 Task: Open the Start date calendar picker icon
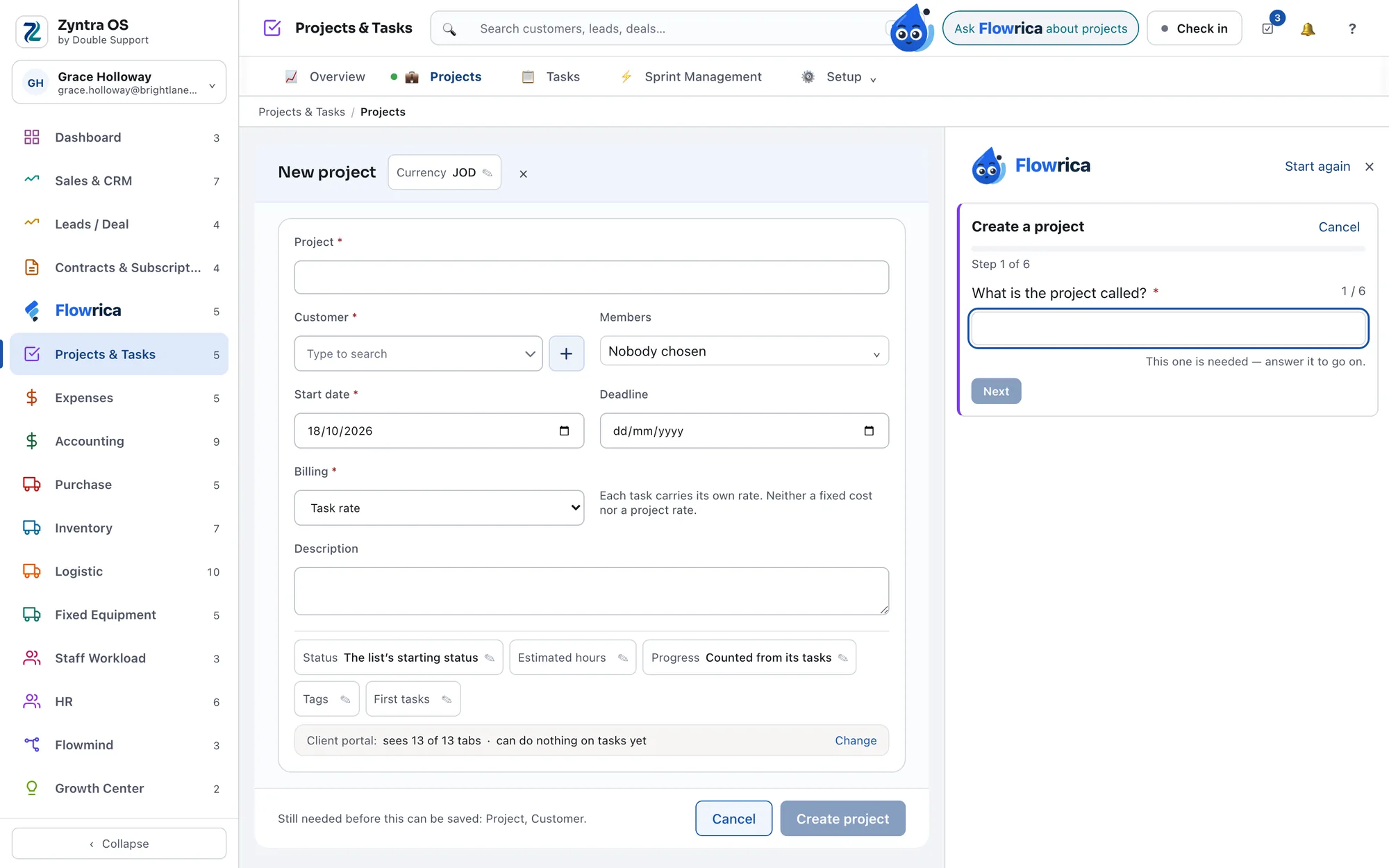[x=564, y=431]
